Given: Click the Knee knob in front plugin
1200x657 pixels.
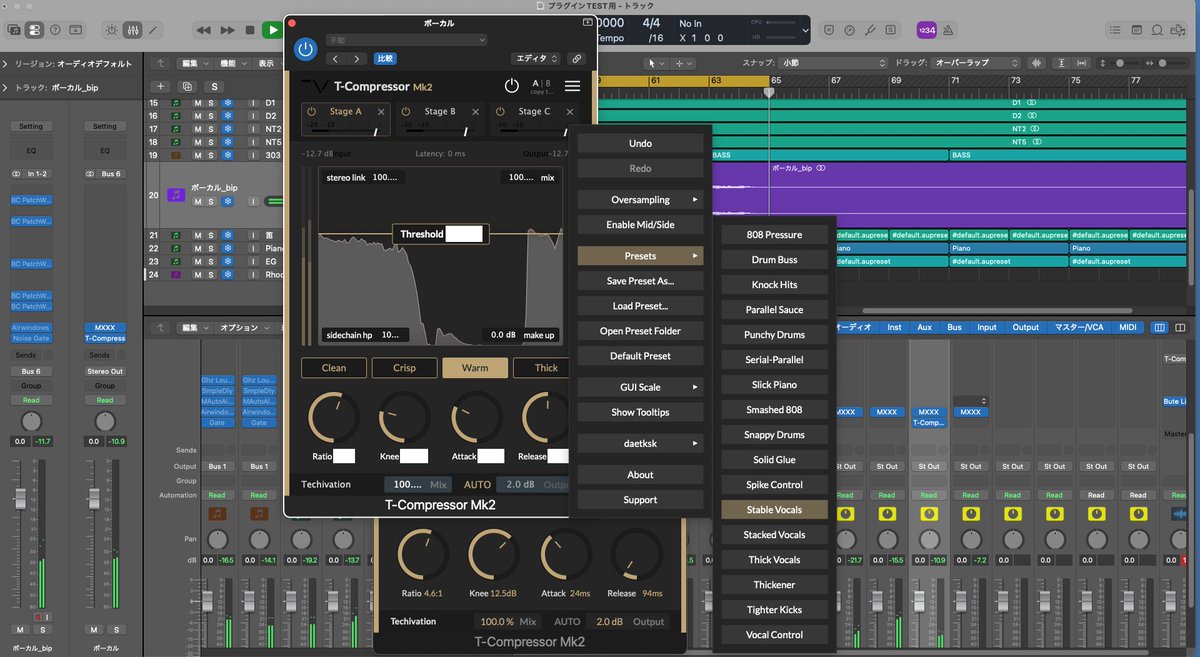Looking at the screenshot, I should click(404, 418).
